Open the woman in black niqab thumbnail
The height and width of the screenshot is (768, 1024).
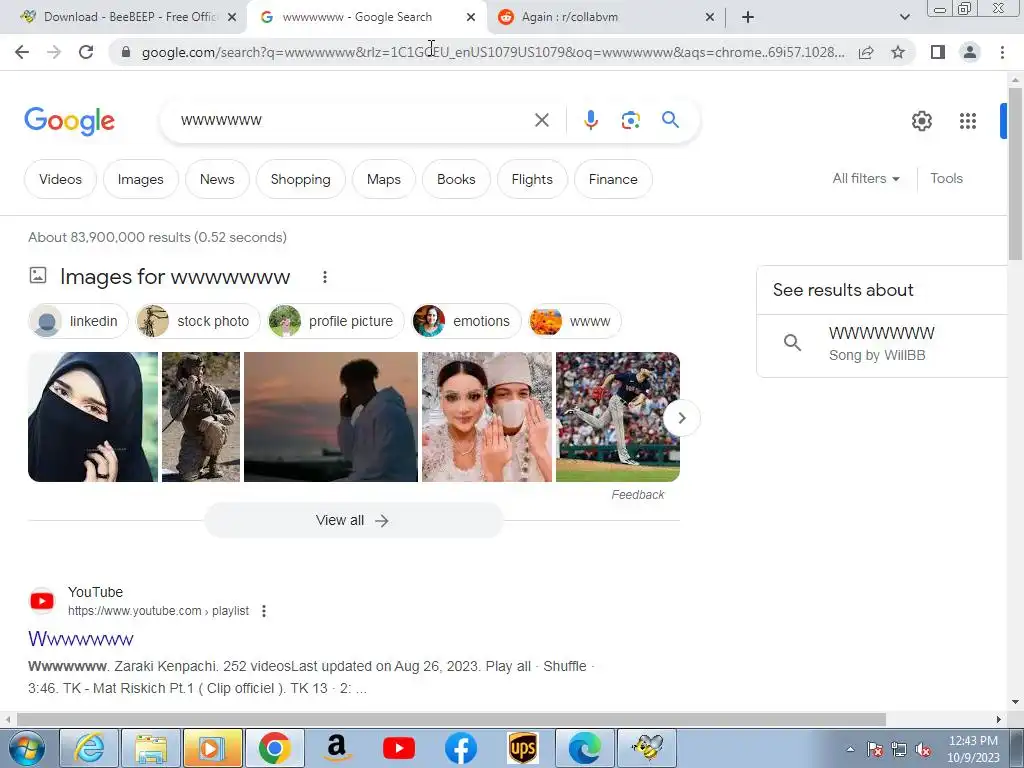pos(93,417)
